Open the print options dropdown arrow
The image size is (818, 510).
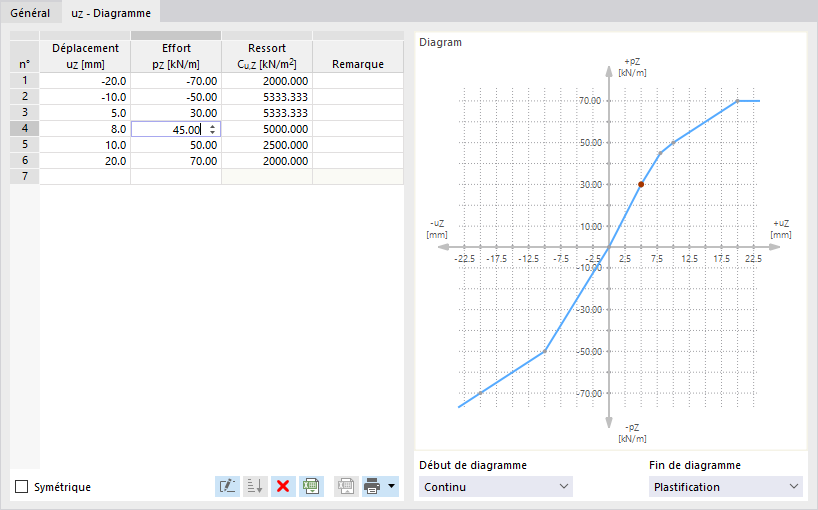391,487
